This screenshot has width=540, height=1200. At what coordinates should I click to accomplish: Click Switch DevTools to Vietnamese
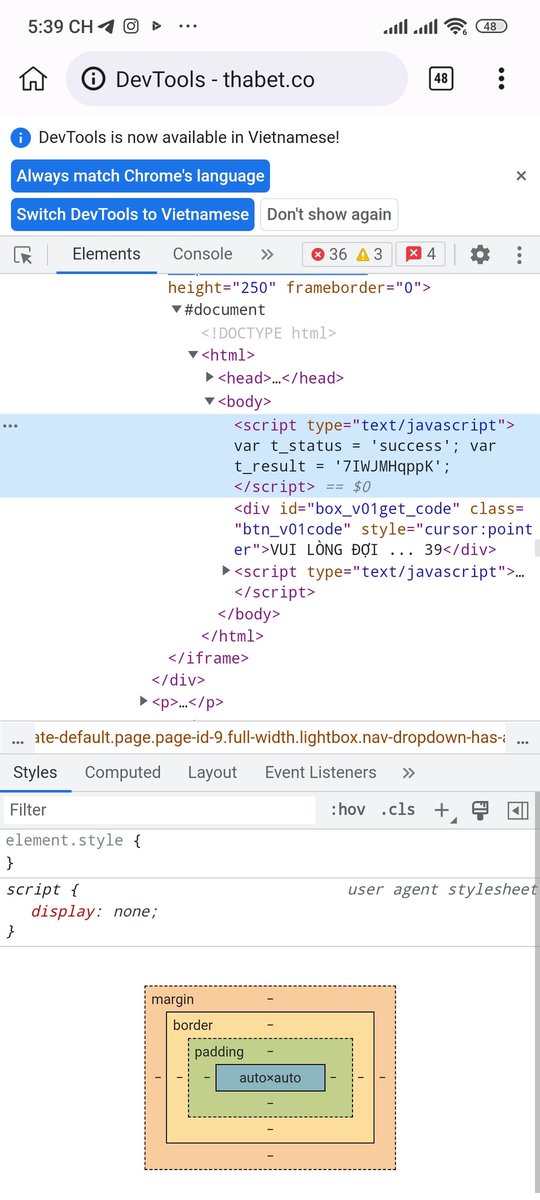tap(133, 214)
